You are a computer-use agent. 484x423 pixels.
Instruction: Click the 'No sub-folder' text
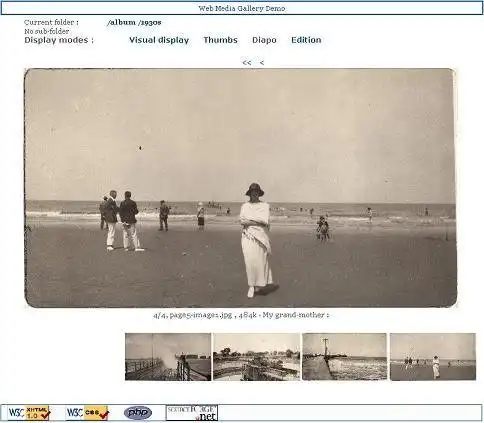click(x=47, y=31)
